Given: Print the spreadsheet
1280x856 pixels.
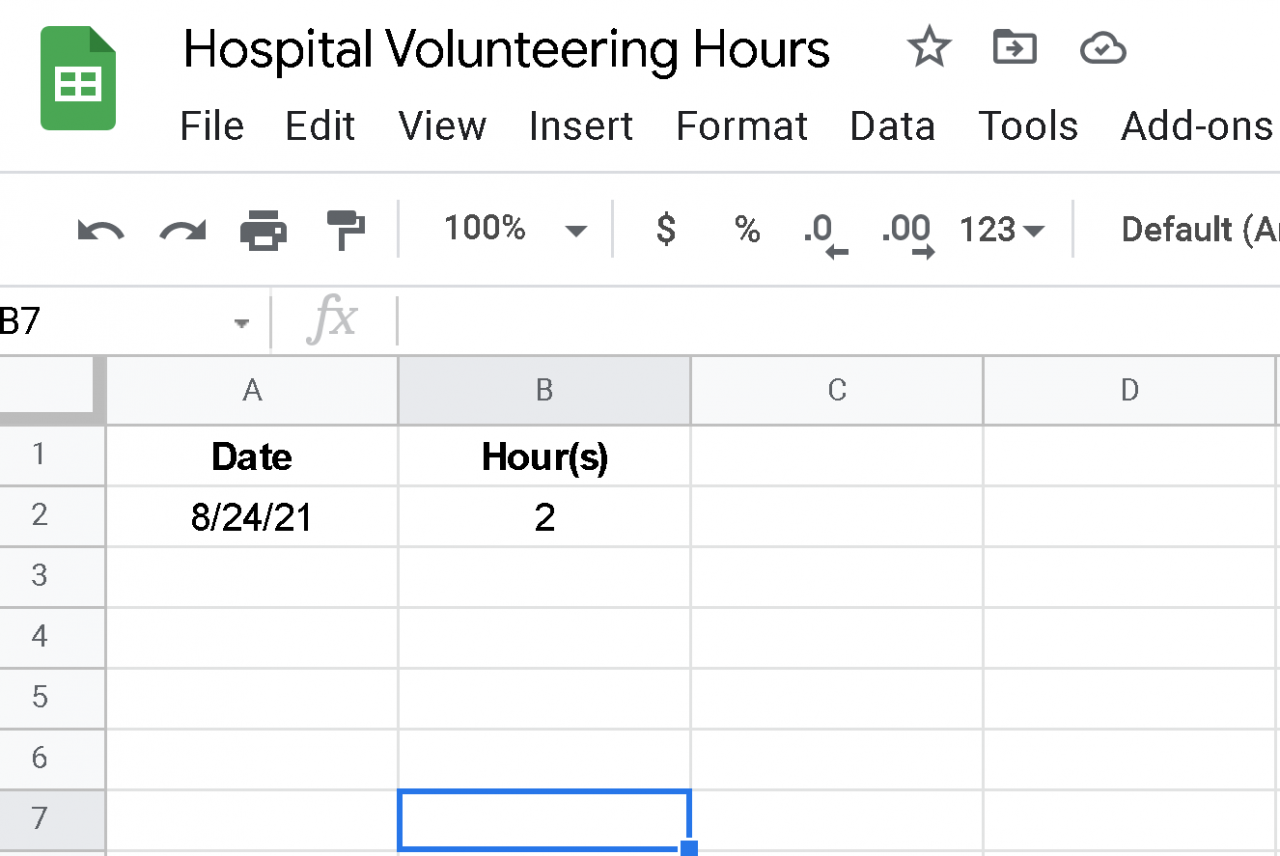Looking at the screenshot, I should 264,231.
